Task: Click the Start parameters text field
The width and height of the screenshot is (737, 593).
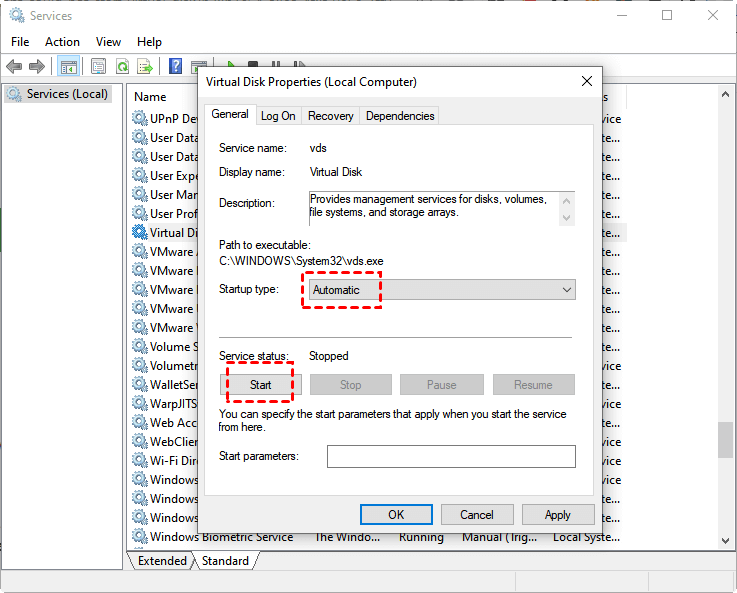Action: click(451, 457)
